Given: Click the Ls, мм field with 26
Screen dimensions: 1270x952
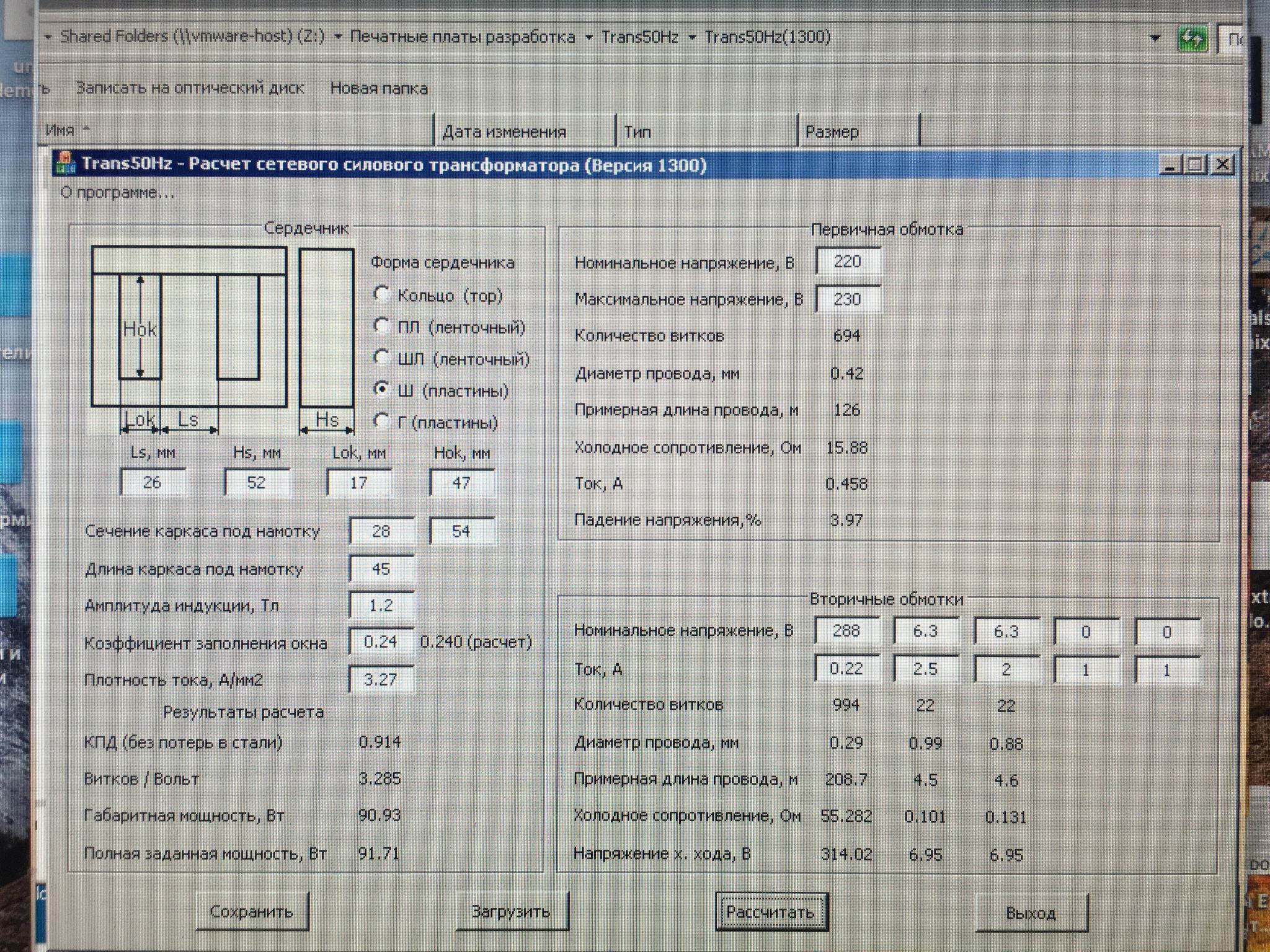Looking at the screenshot, I should point(153,482).
